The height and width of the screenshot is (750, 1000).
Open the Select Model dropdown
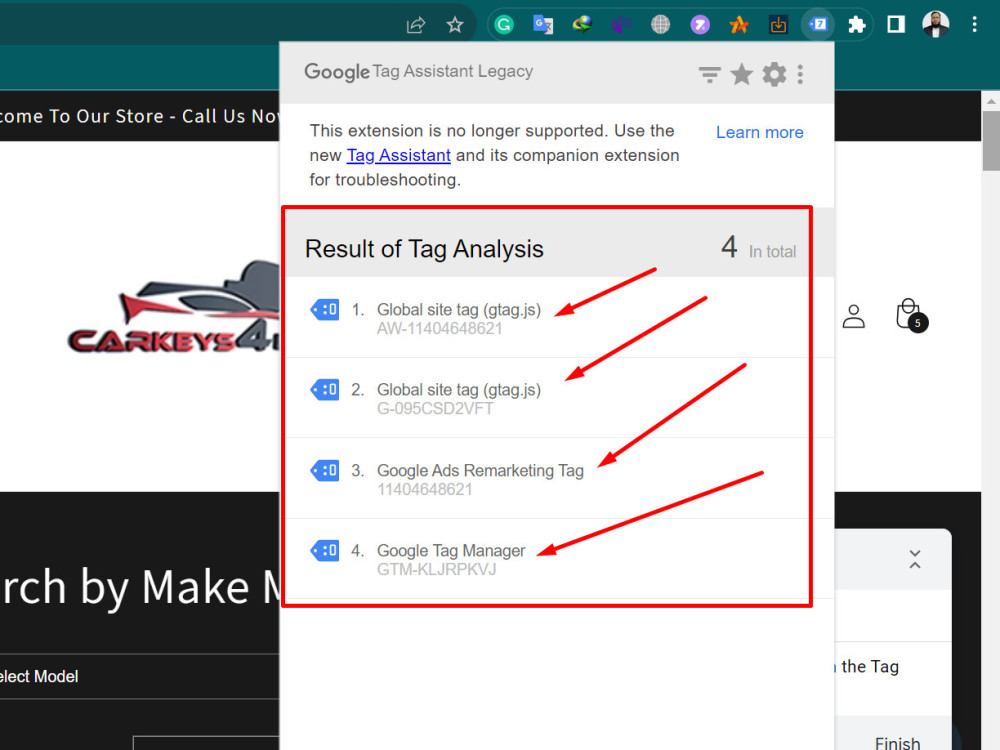coord(139,676)
